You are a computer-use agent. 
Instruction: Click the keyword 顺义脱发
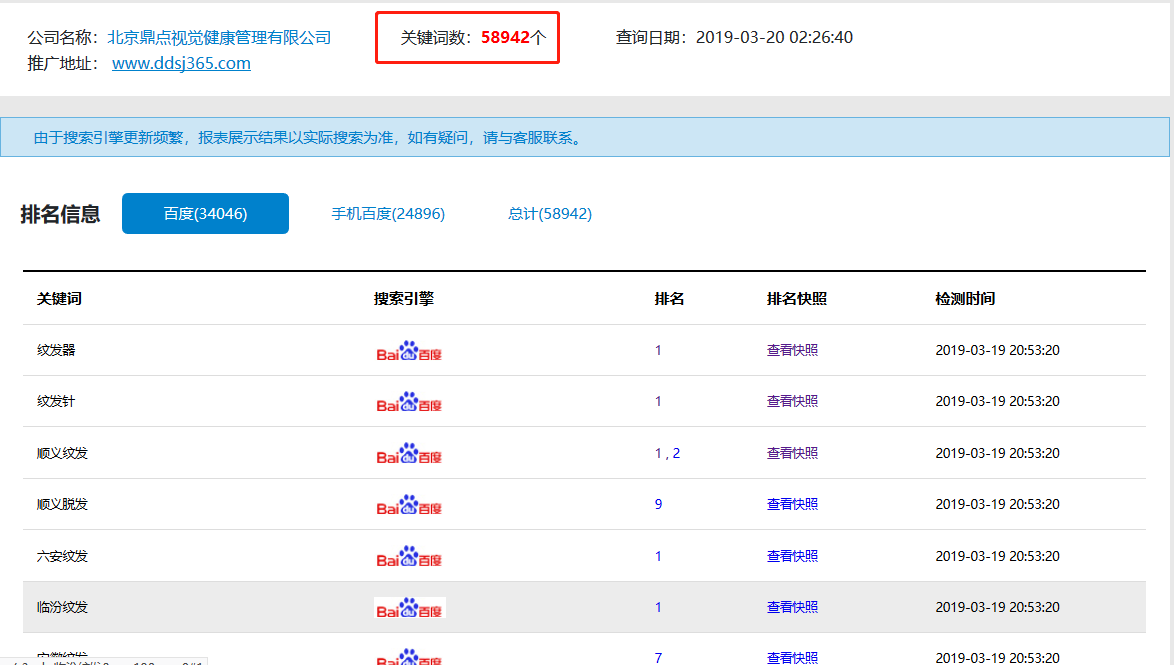62,504
